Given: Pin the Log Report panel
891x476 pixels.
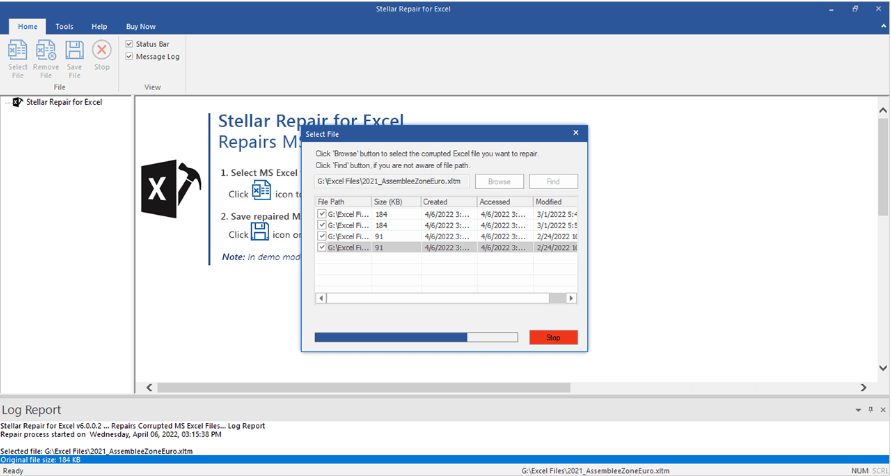Looking at the screenshot, I should tap(871, 410).
